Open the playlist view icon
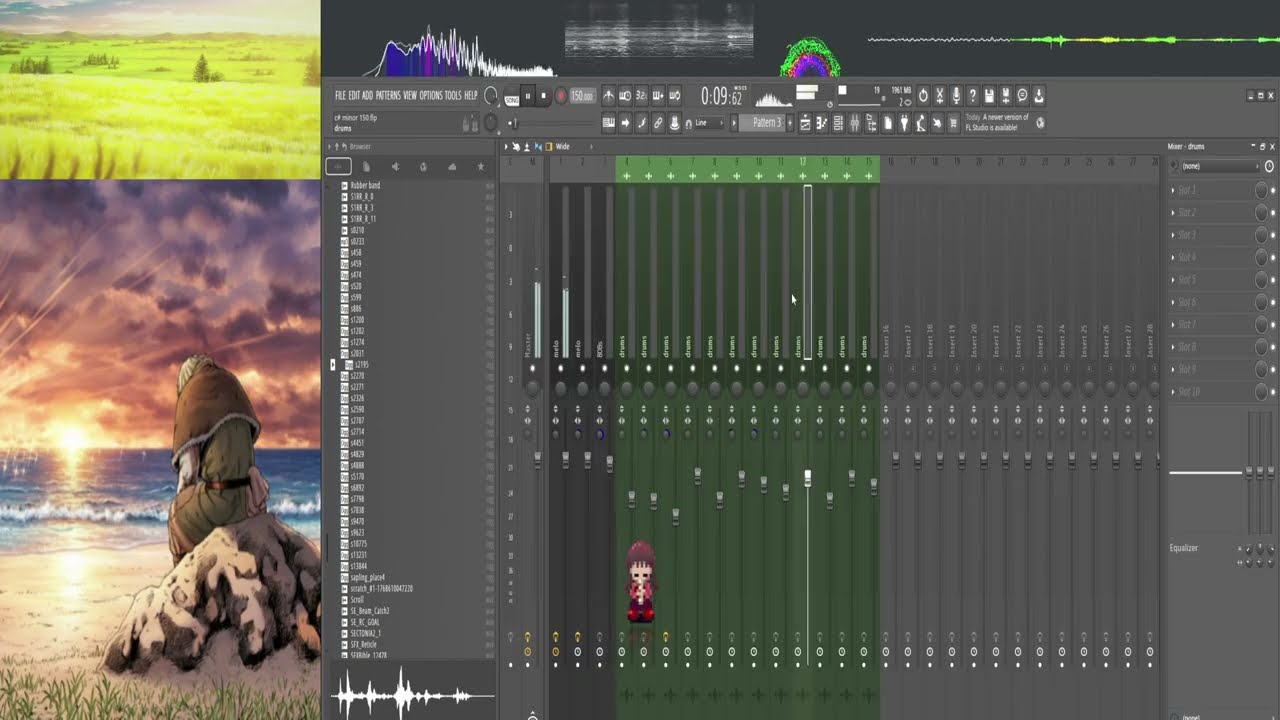Image resolution: width=1280 pixels, height=720 pixels. click(805, 123)
